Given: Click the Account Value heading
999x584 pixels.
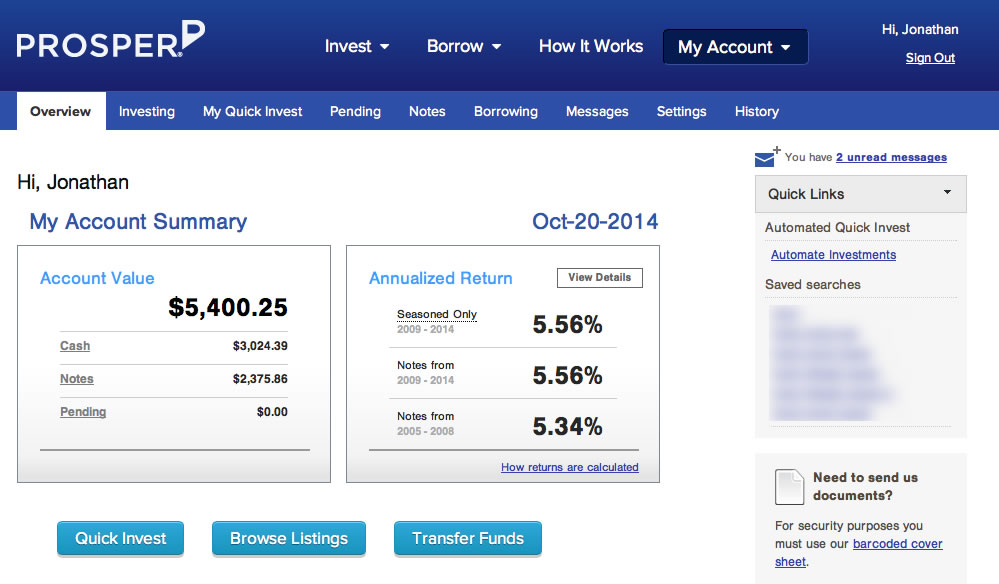Looking at the screenshot, I should pos(97,278).
